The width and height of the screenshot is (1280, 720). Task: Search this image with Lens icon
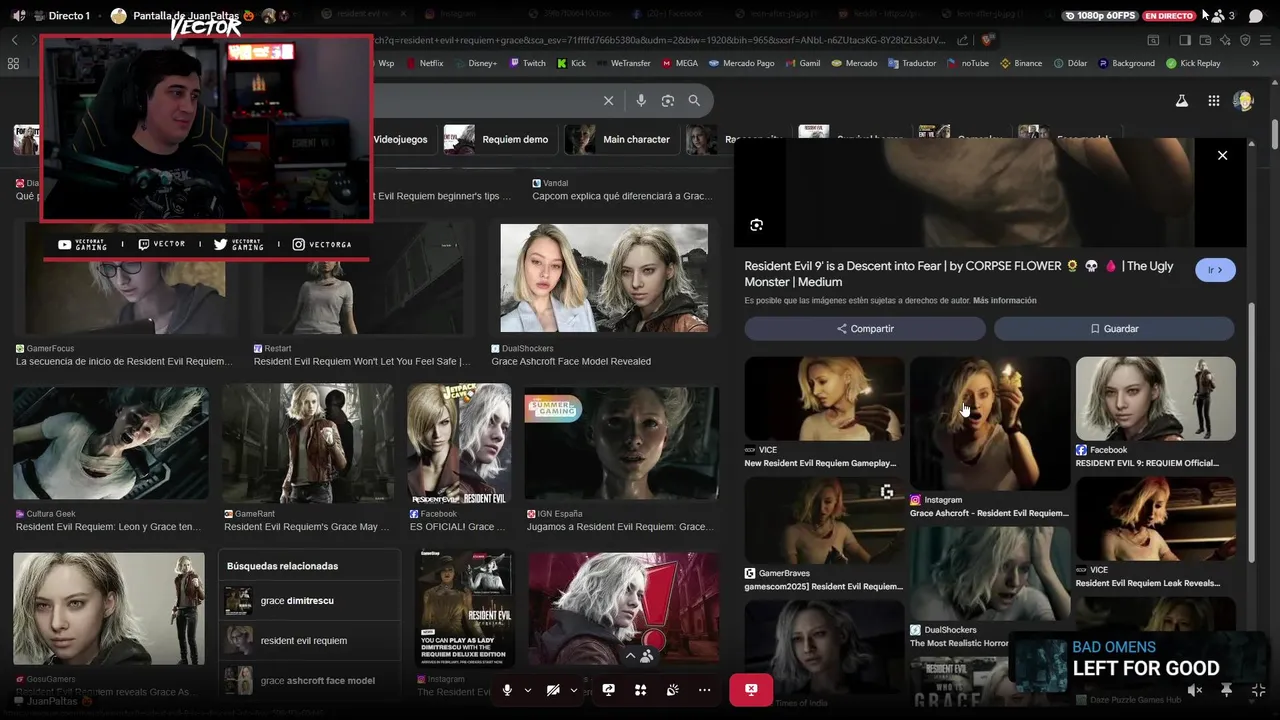click(756, 225)
